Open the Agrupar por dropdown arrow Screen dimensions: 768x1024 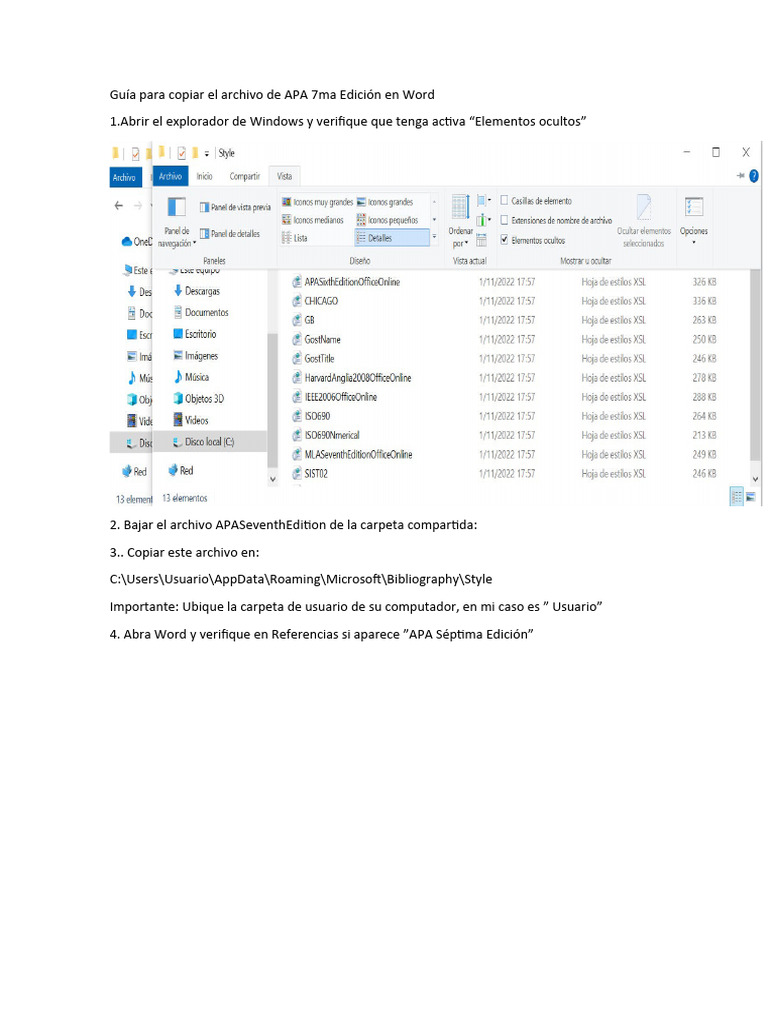click(490, 200)
